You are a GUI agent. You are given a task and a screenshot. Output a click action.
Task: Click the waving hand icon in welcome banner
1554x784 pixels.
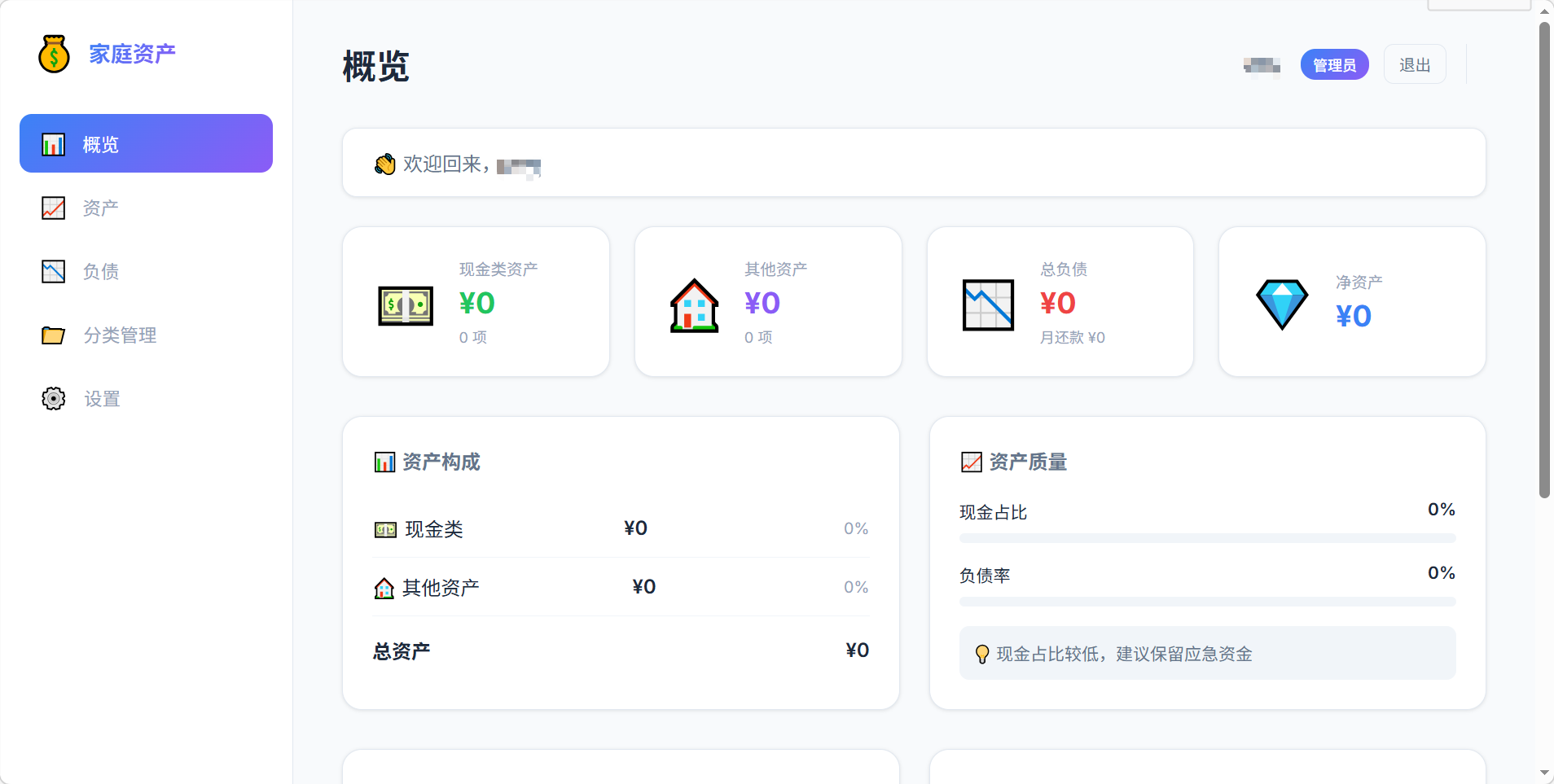point(385,164)
